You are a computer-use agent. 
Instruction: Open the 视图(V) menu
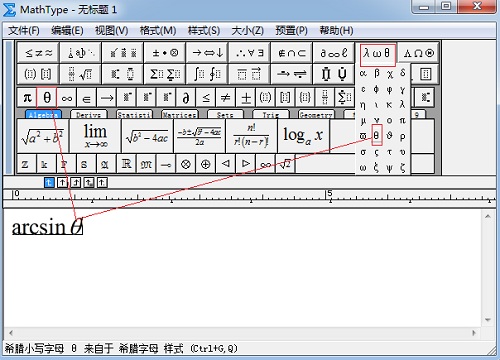pos(112,31)
